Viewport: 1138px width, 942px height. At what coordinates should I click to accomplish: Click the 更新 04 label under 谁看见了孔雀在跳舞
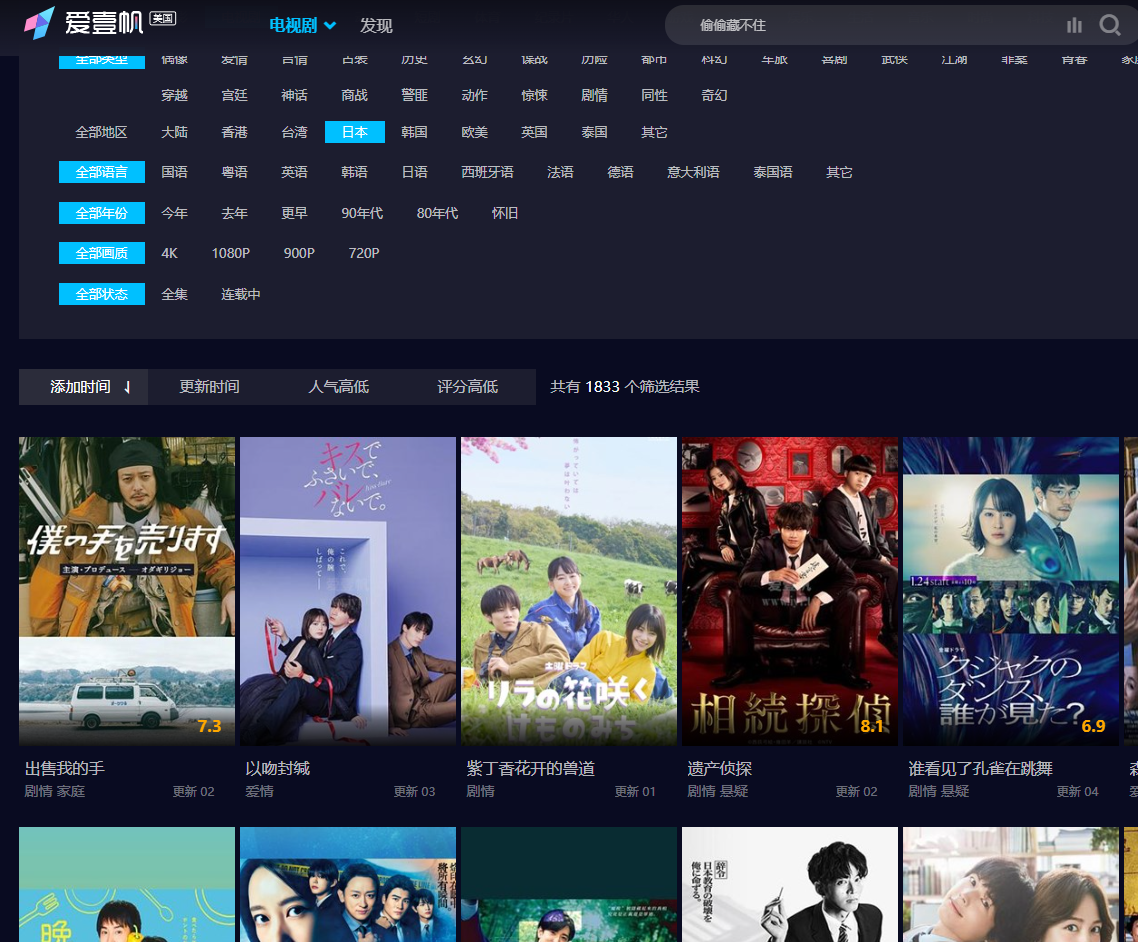[1078, 791]
